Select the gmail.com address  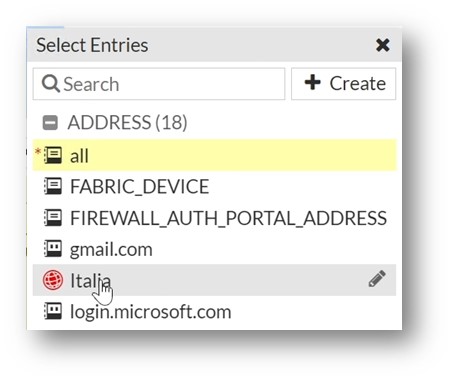(x=214, y=249)
